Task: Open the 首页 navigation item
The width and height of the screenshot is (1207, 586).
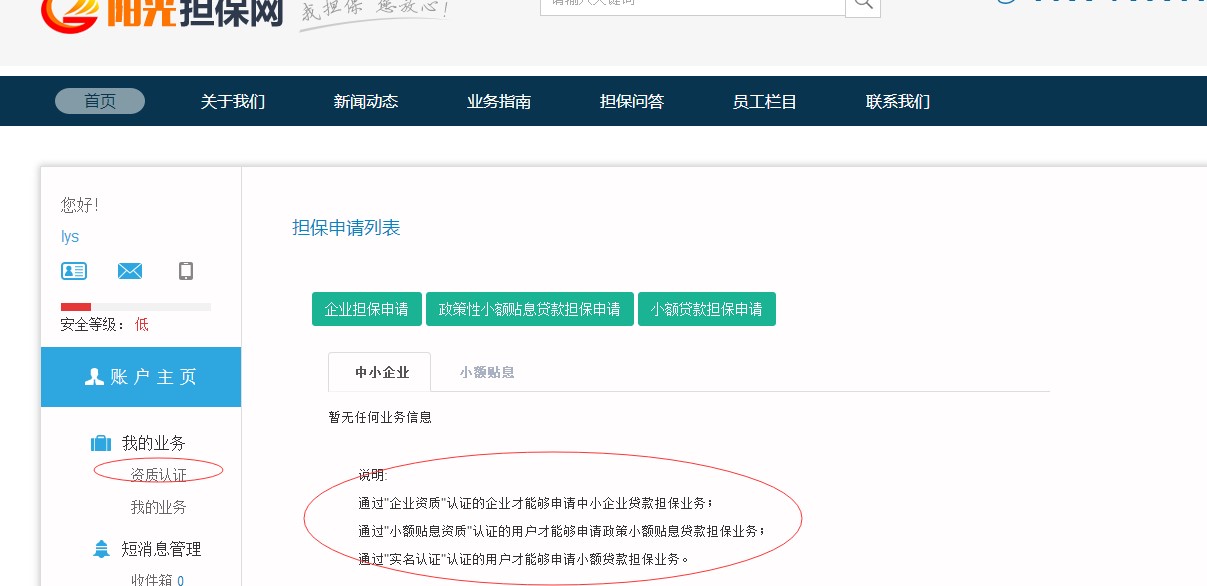Action: point(100,101)
